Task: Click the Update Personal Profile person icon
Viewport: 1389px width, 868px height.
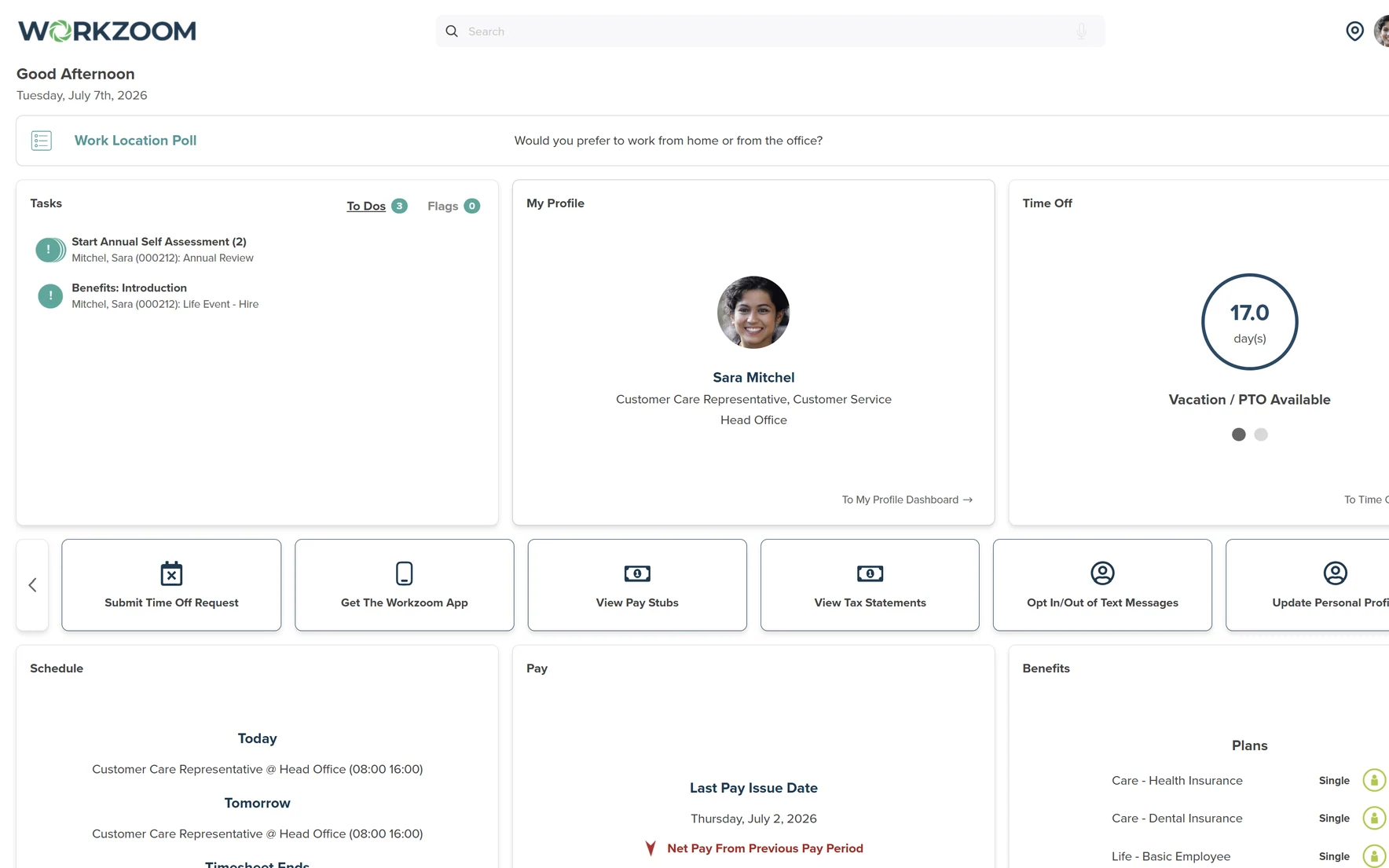Action: click(1335, 573)
